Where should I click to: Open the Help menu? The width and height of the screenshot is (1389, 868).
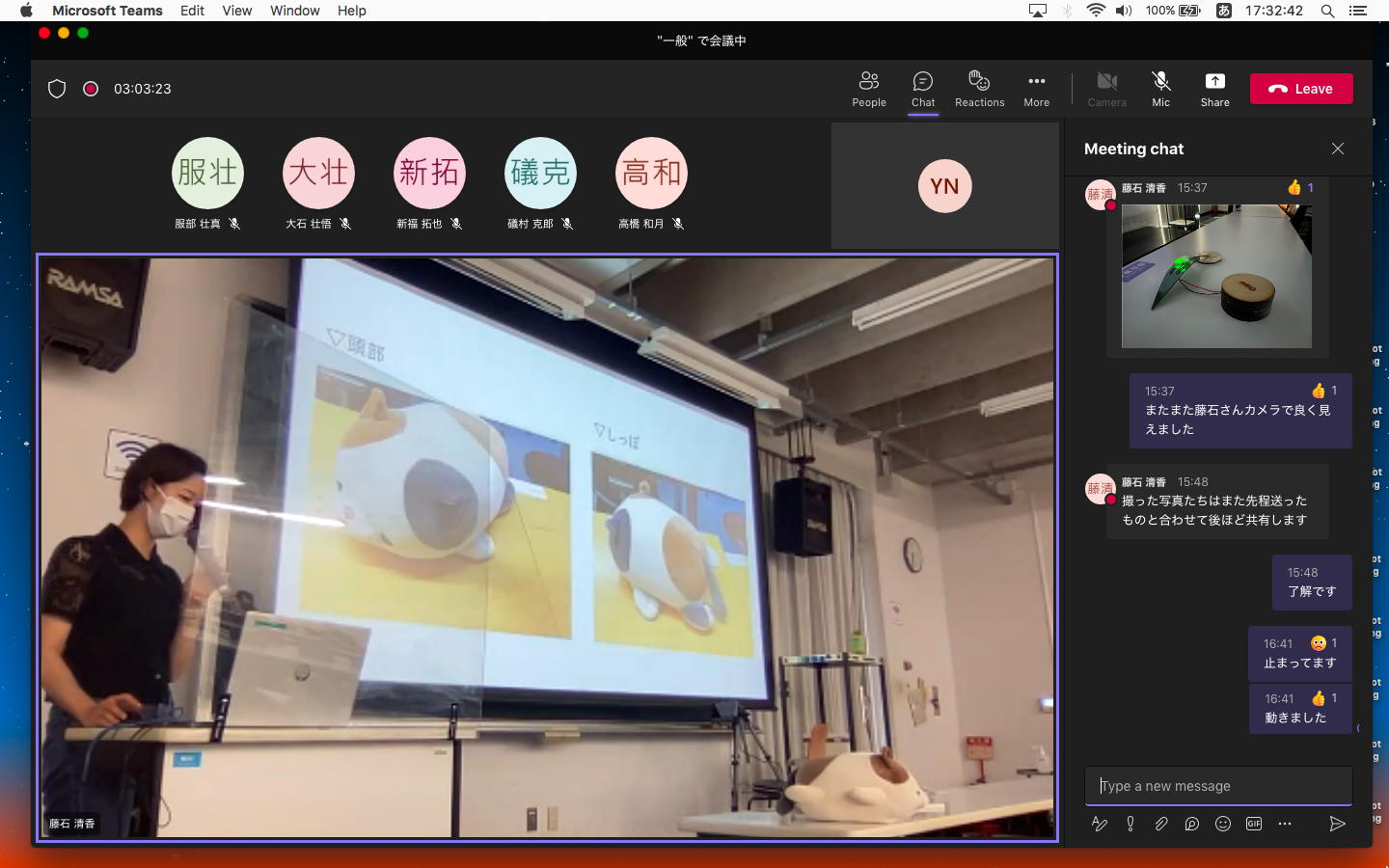click(x=352, y=11)
